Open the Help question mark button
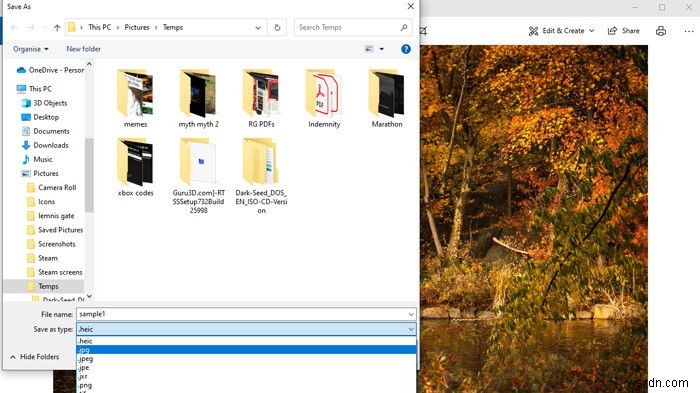 (406, 49)
